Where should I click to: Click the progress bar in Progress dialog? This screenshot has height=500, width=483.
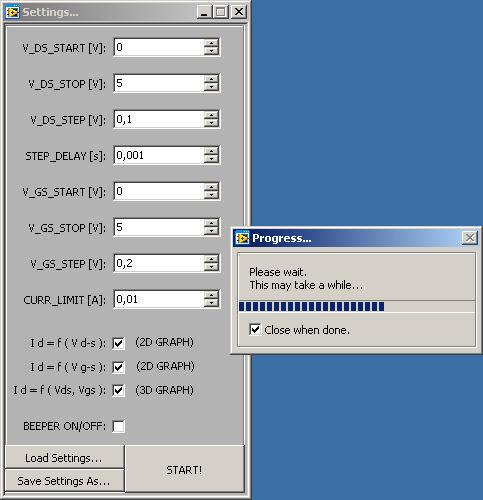click(356, 306)
